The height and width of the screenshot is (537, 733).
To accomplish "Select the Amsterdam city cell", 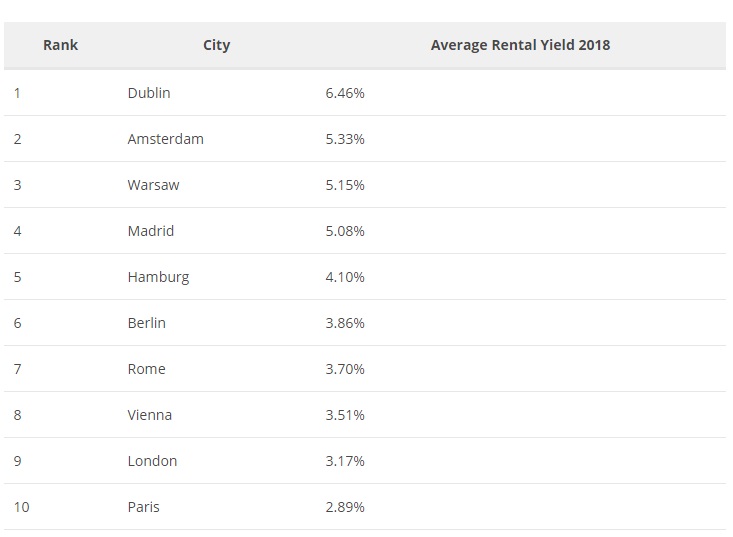I will click(165, 139).
